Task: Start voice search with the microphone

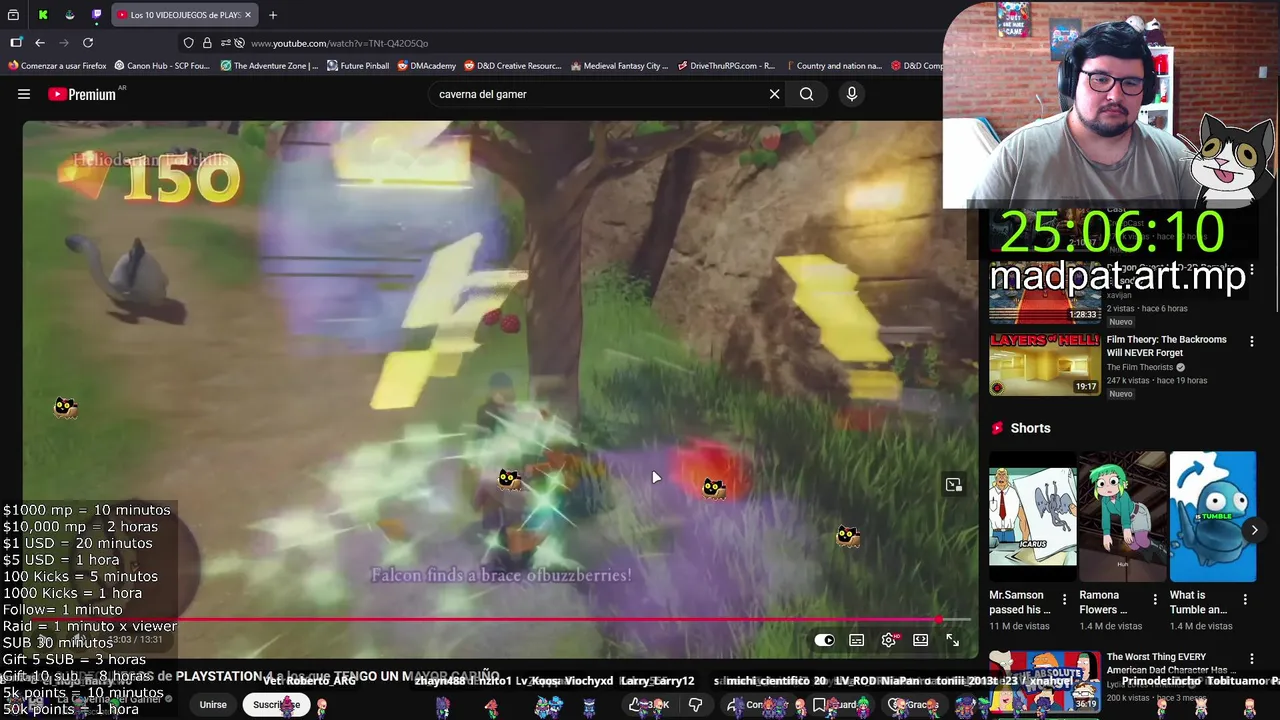Action: click(x=852, y=94)
